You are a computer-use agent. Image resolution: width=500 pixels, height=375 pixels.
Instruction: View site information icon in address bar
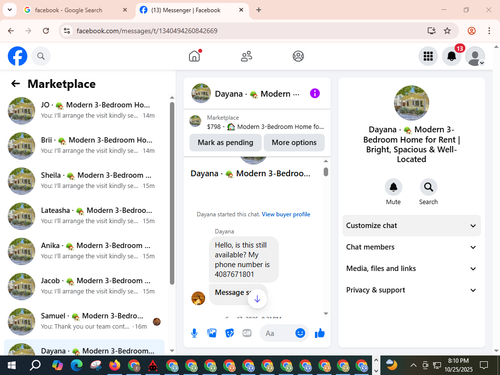tap(67, 31)
